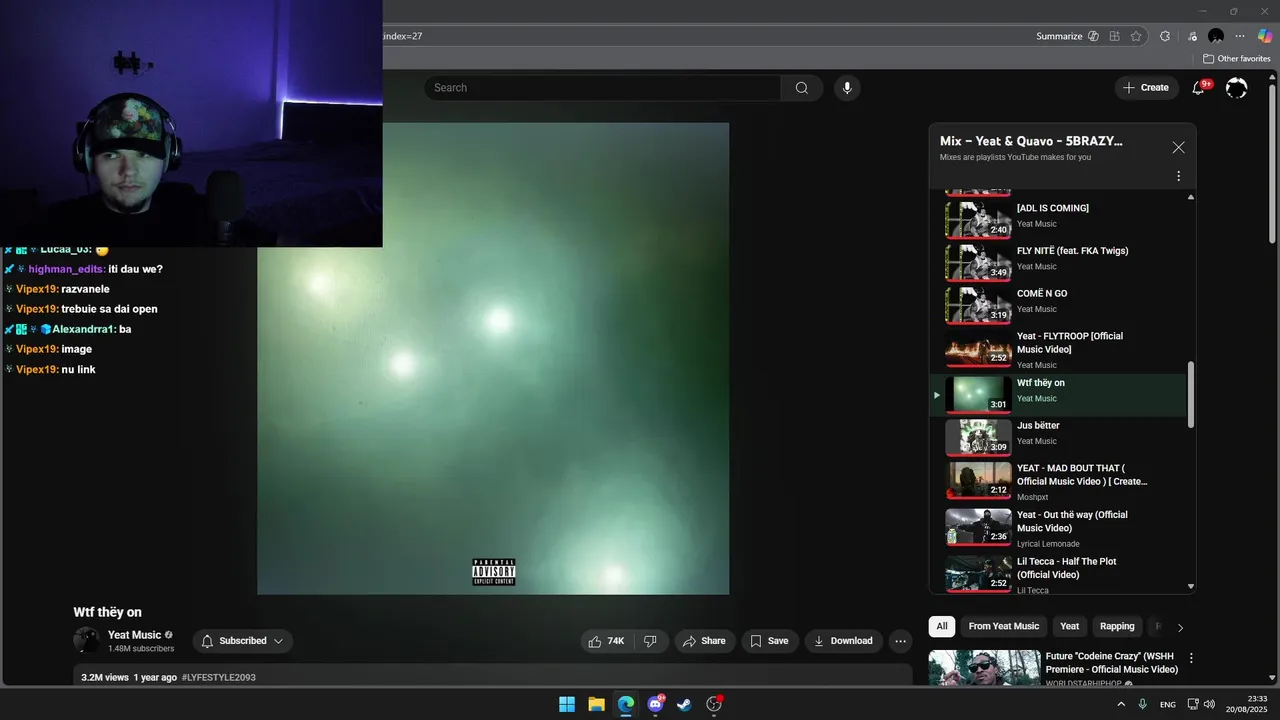Click the video player album cover
Viewport: 1280px width, 720px height.
[493, 358]
